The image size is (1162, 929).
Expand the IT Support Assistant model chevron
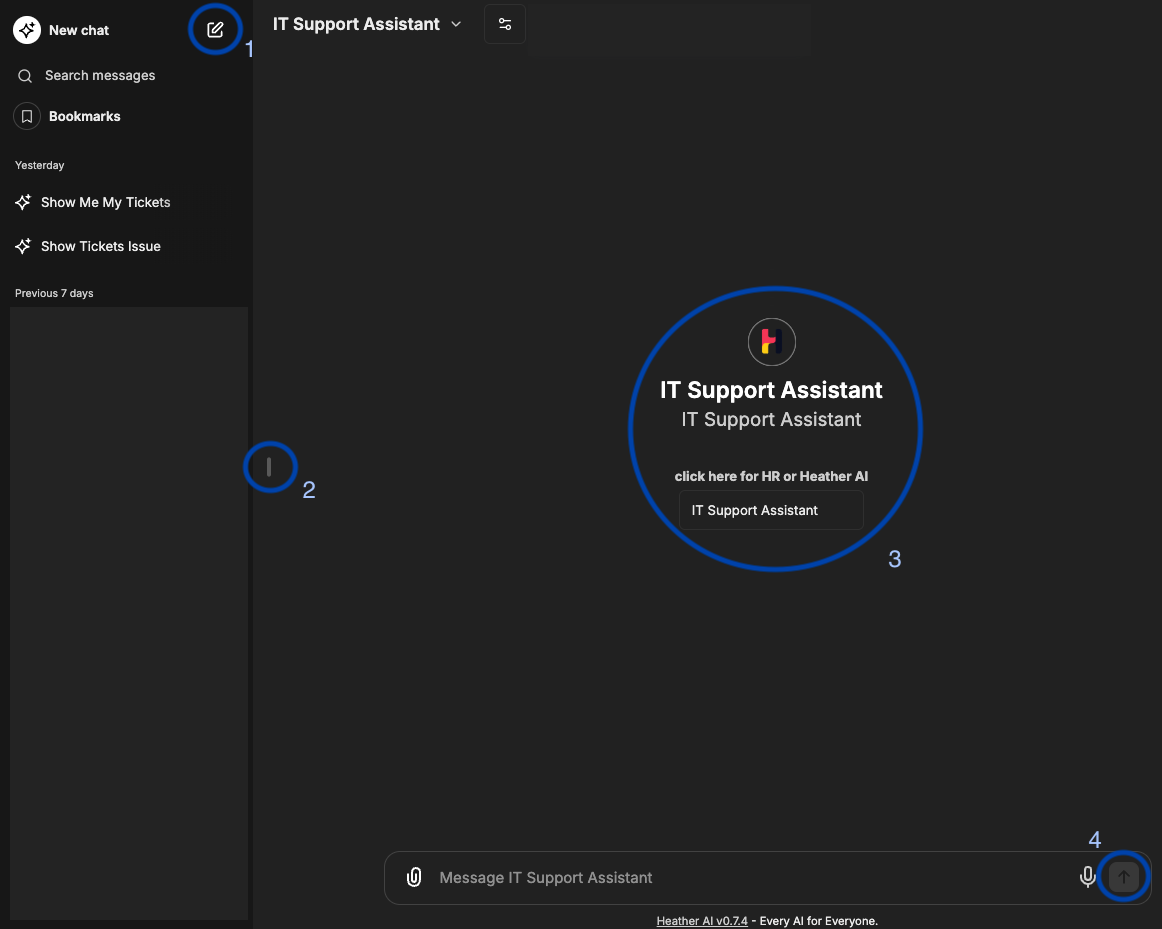457,24
